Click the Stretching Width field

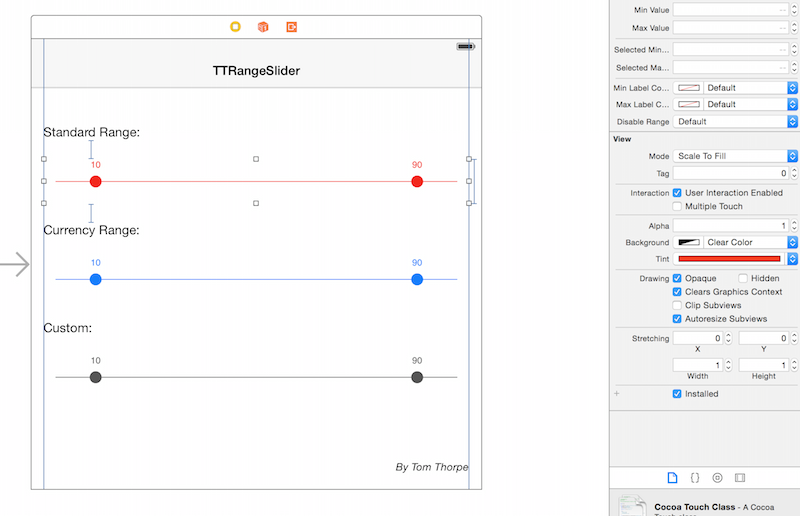[x=698, y=365]
